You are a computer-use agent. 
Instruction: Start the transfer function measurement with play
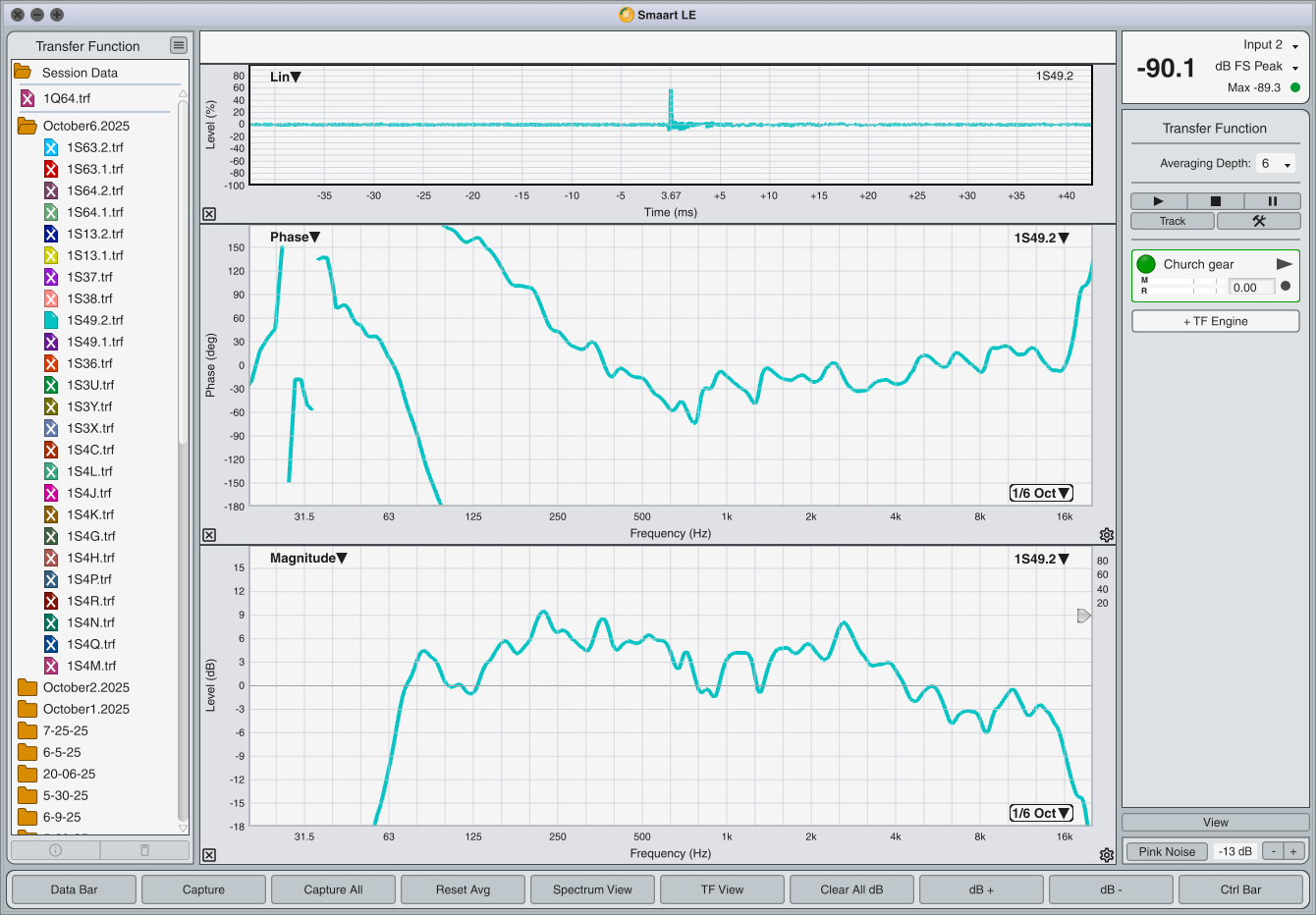point(1158,201)
